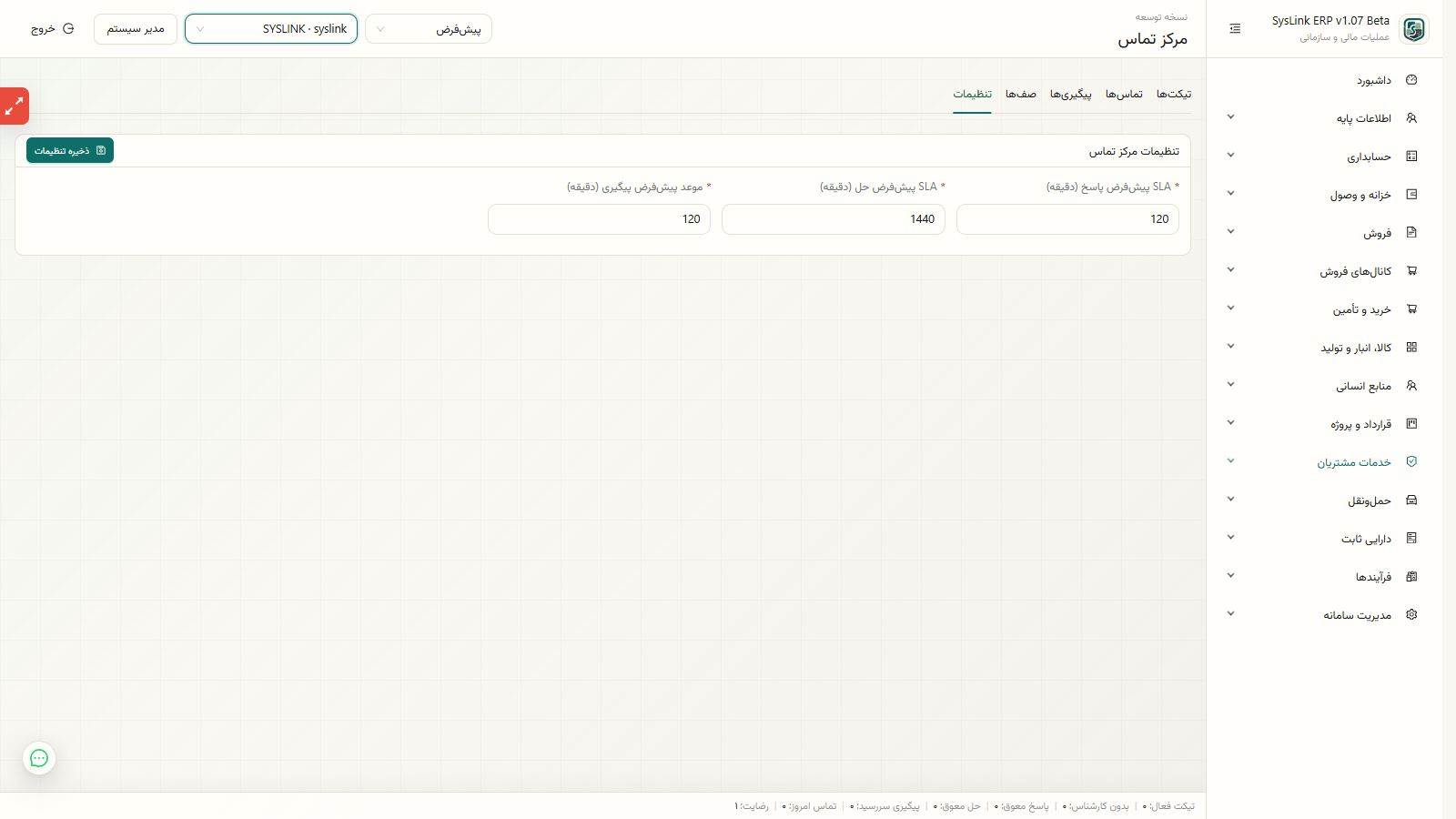Screen dimensions: 1456x819
Task: Click the مدیر سیستم user button
Action: (136, 29)
